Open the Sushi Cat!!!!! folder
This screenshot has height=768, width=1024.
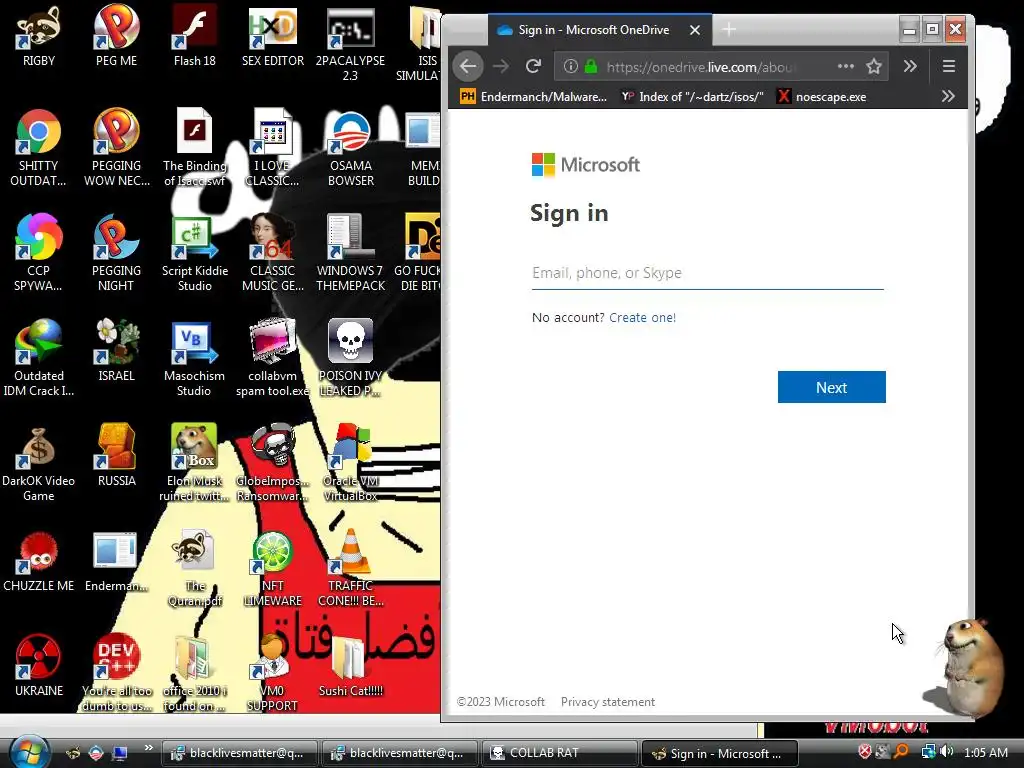point(351,666)
